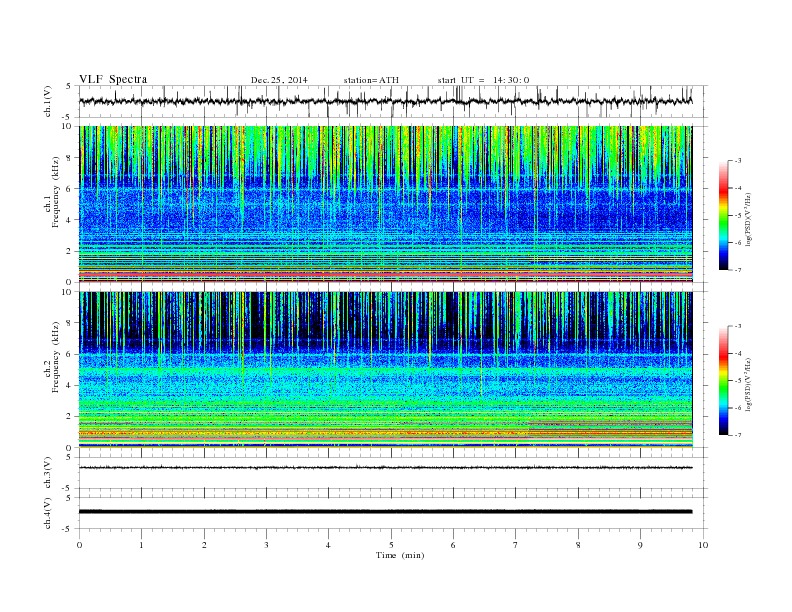This screenshot has width=792, height=612.
Task: Click the "9" tick label on time axis
Action: click(640, 545)
